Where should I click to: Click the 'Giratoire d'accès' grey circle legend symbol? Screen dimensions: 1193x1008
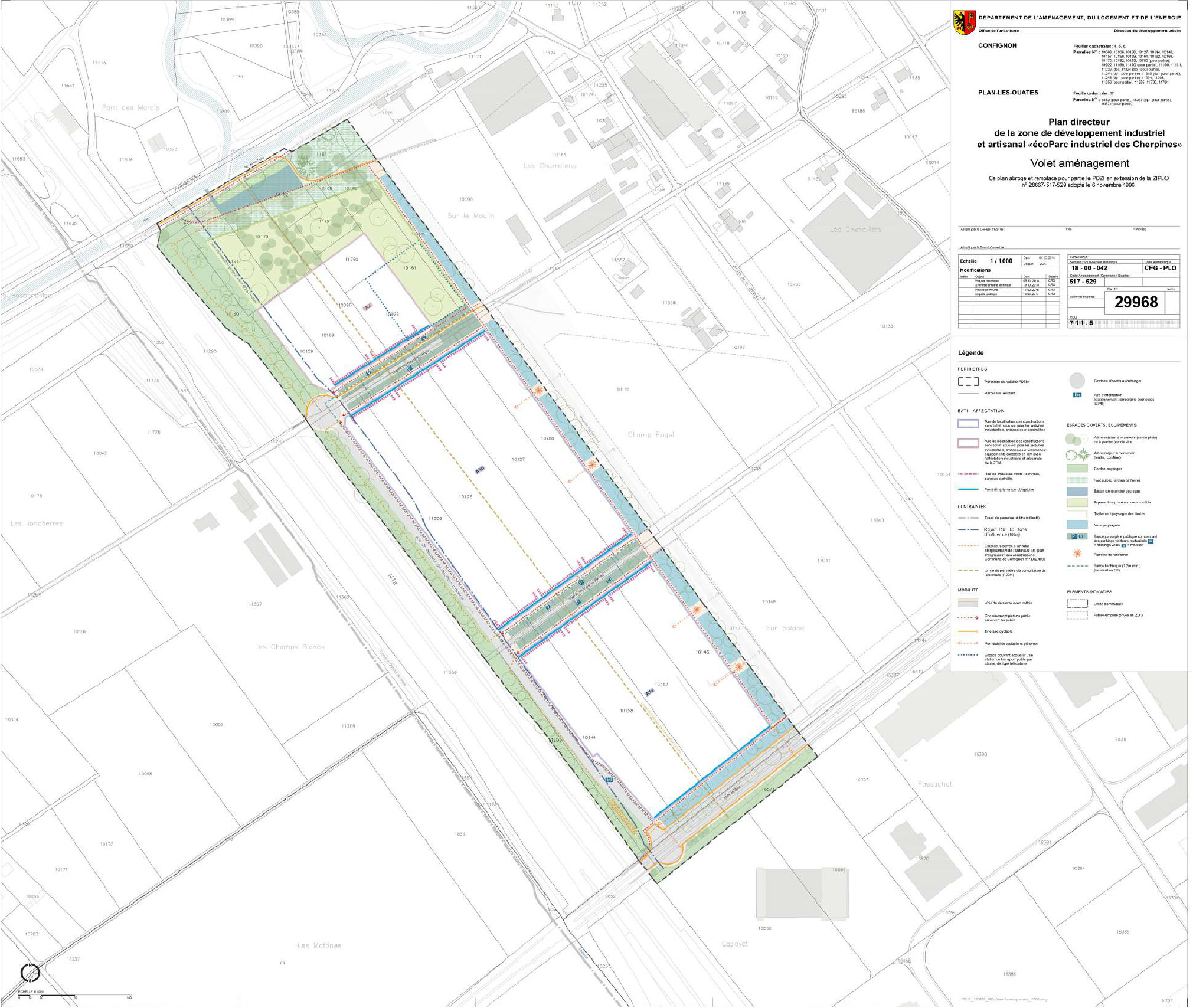pos(1077,380)
